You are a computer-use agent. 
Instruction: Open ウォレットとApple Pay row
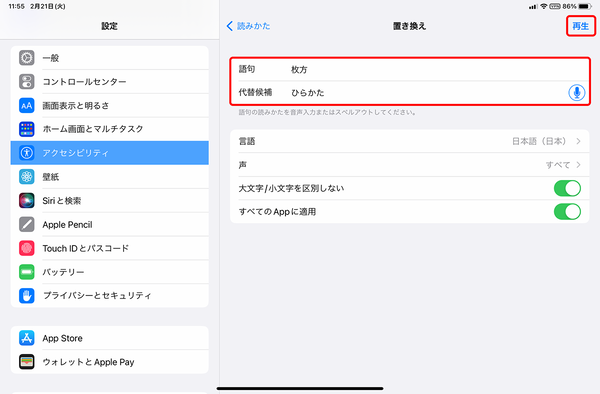pos(109,361)
